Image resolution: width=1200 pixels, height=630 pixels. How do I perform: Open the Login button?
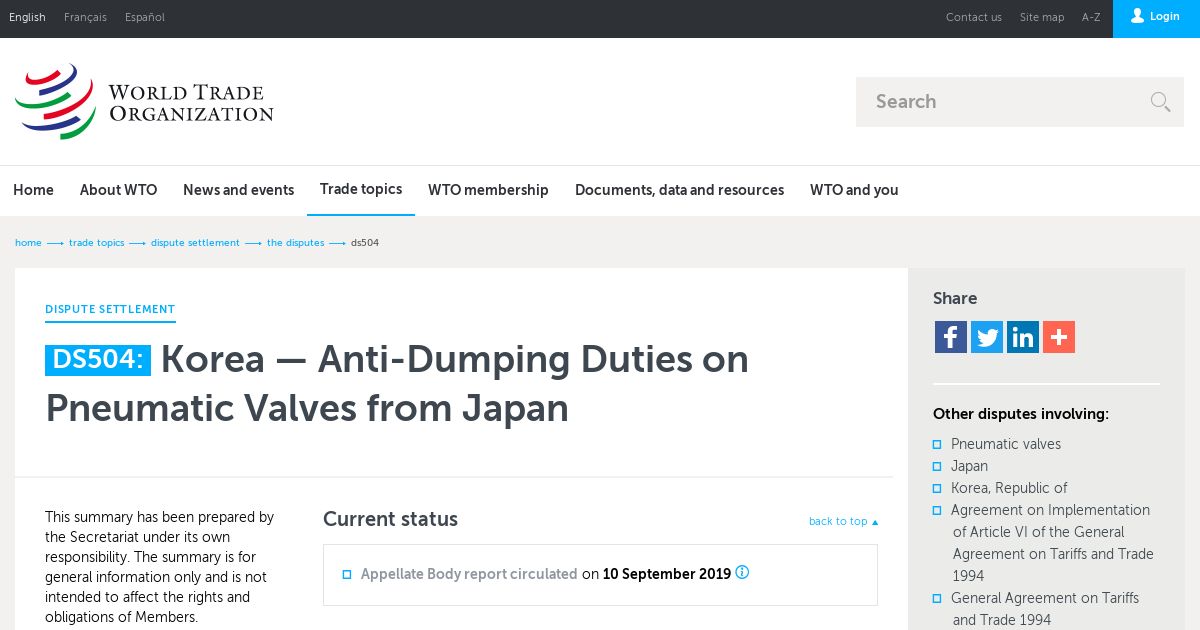click(x=1156, y=18)
